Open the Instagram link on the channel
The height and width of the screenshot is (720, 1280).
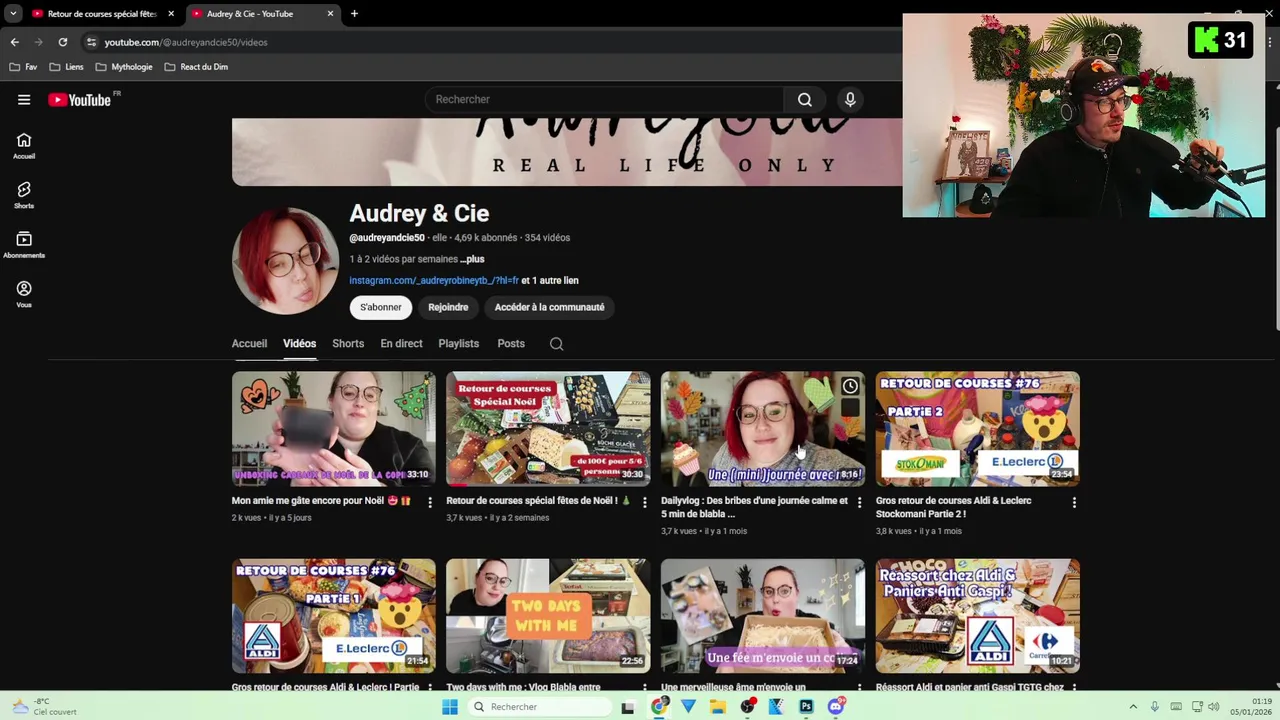434,281
